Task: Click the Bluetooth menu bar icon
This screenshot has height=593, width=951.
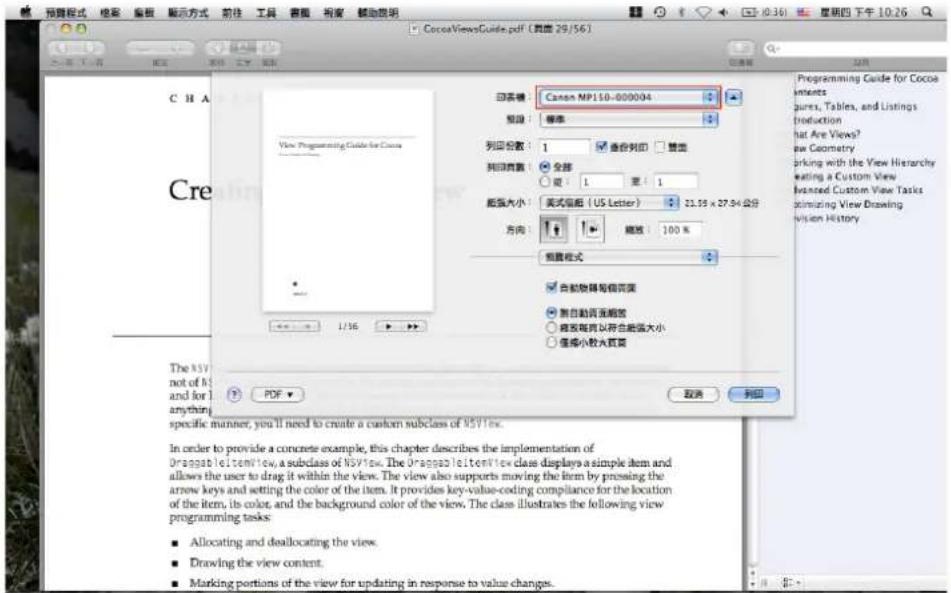Action: point(680,12)
